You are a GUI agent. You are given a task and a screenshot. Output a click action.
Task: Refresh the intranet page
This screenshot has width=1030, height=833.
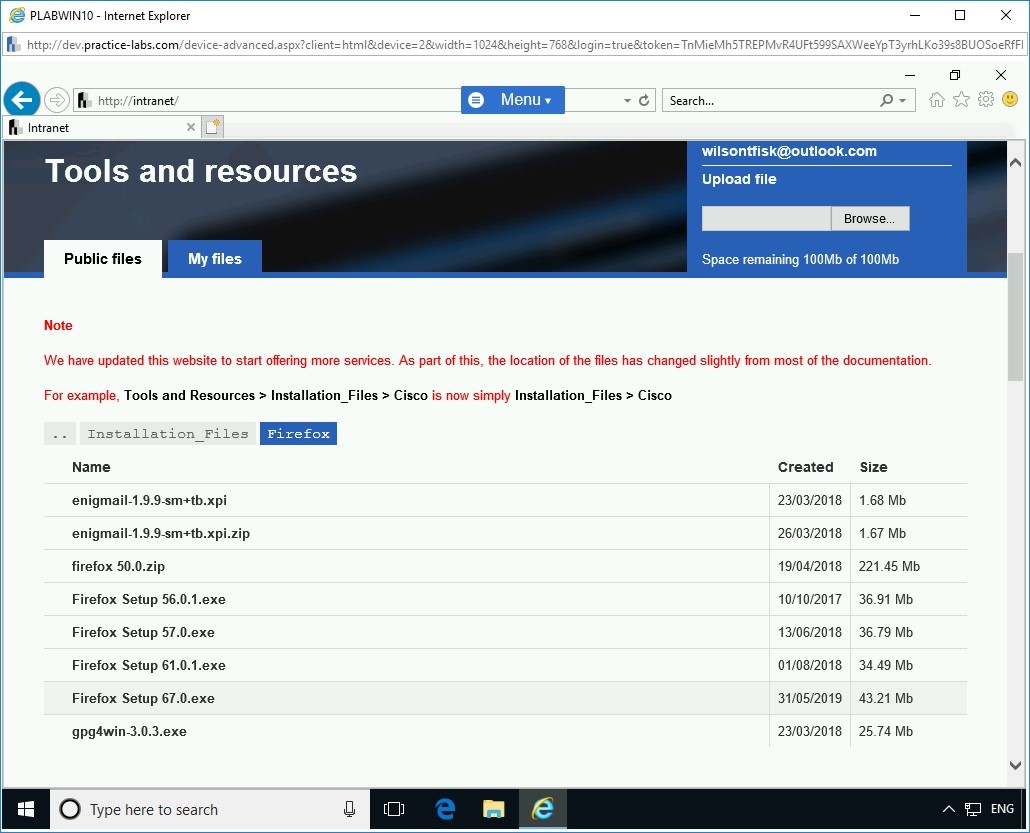(x=644, y=100)
